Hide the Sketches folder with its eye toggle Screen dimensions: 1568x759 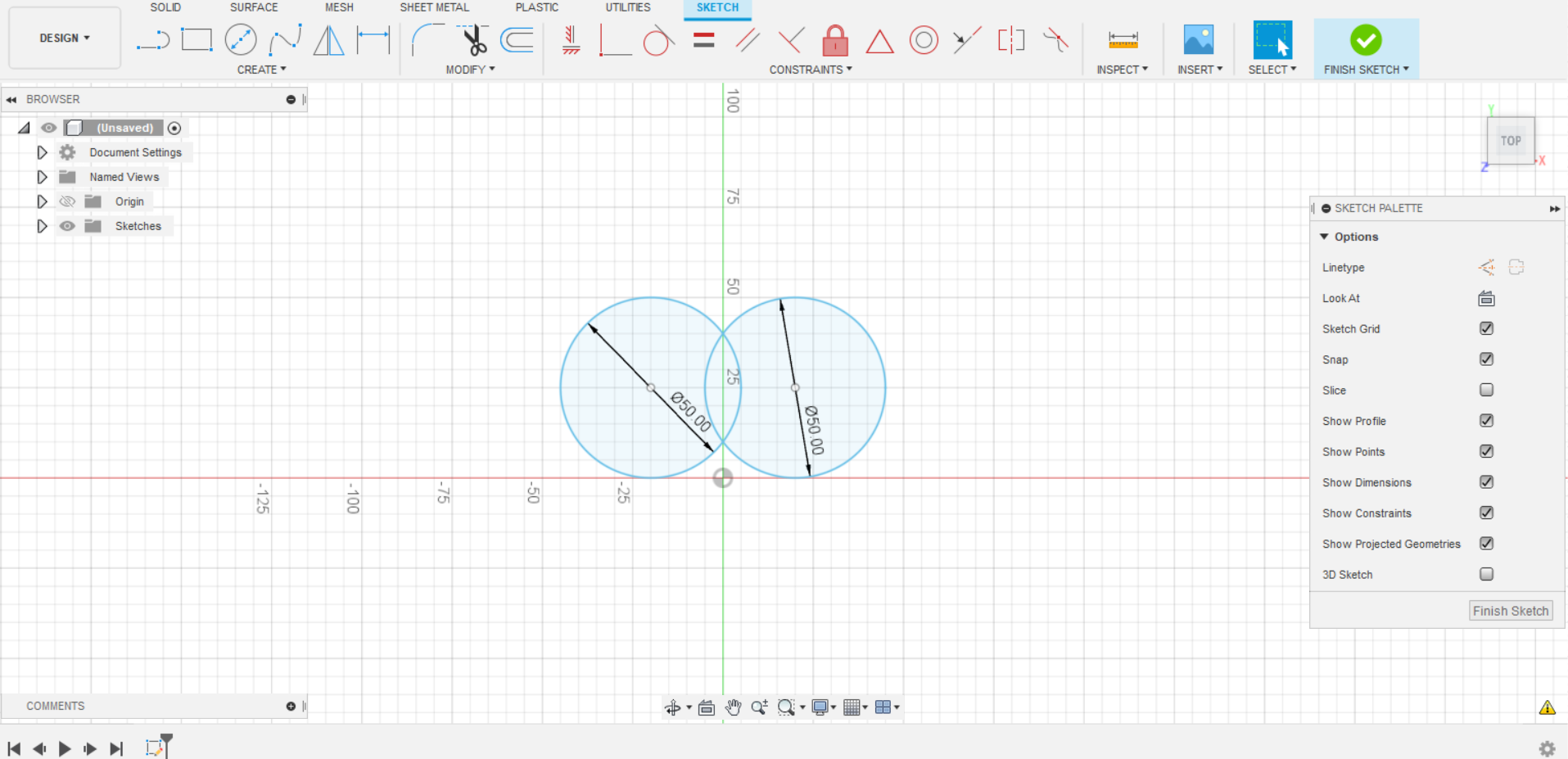67,226
